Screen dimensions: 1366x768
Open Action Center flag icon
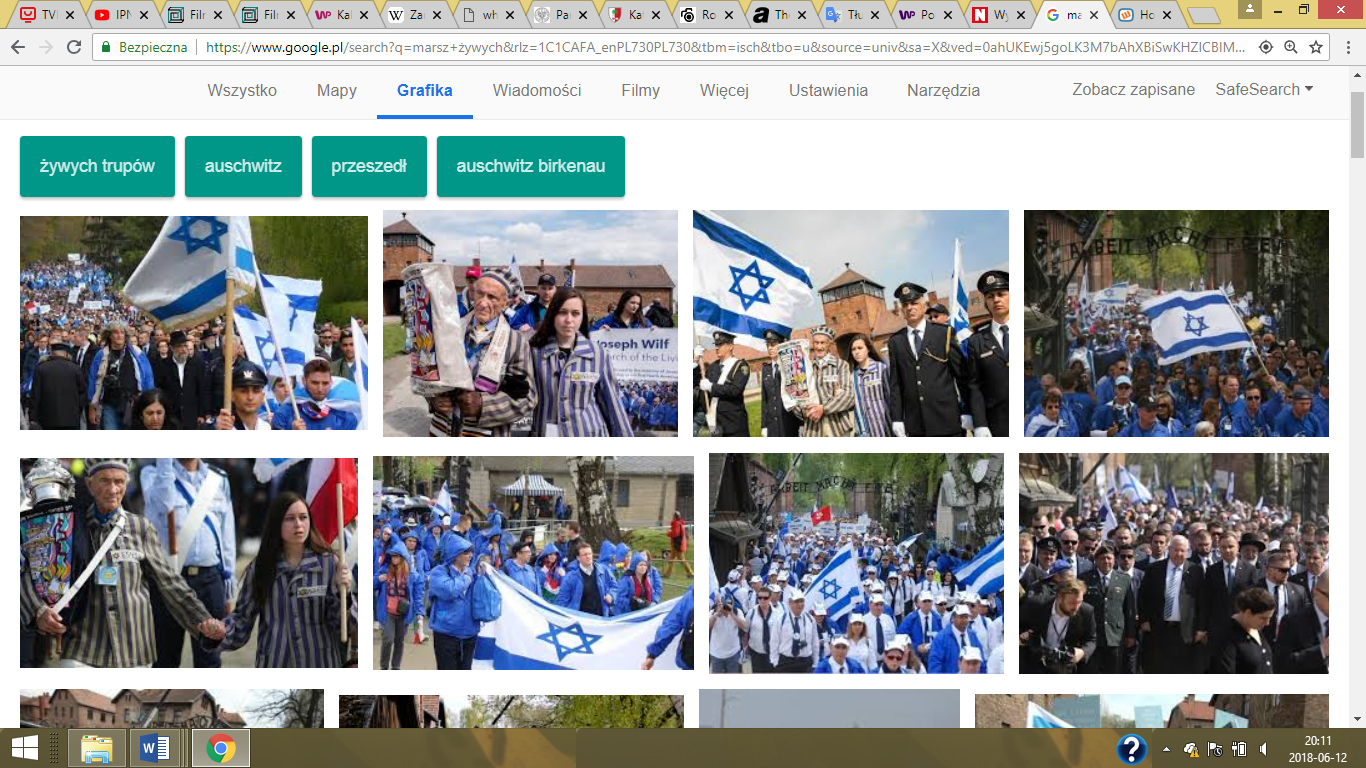pos(1215,748)
